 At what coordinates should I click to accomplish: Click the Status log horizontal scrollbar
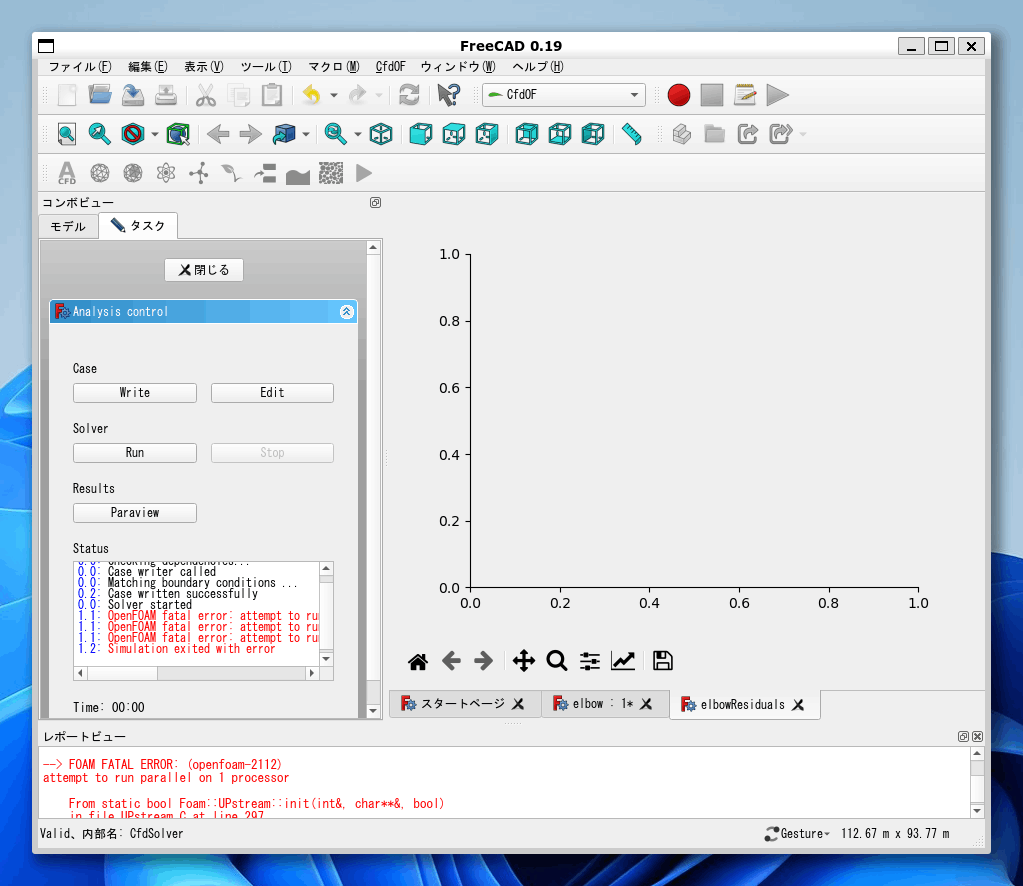coord(196,673)
